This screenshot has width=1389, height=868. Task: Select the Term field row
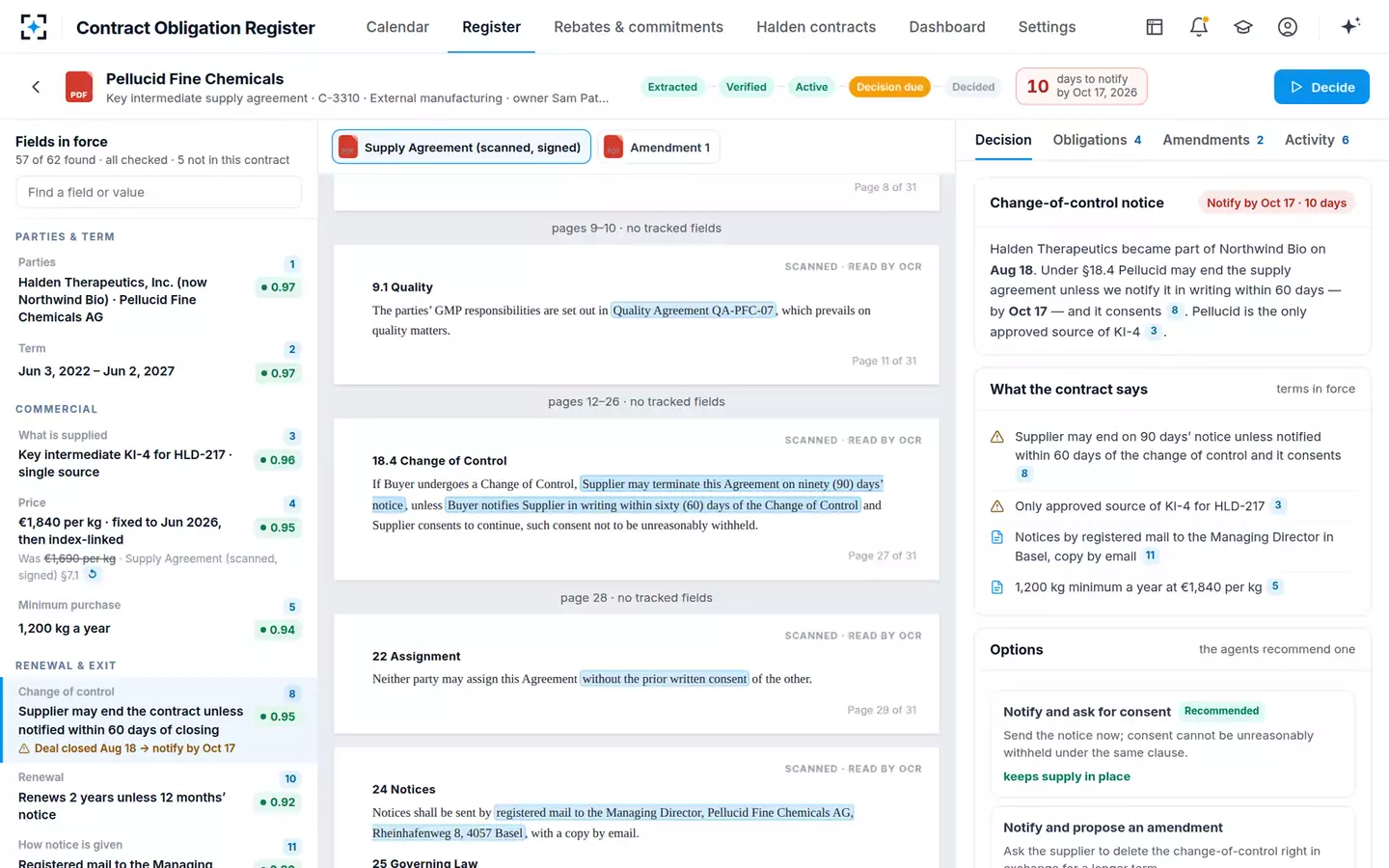159,361
